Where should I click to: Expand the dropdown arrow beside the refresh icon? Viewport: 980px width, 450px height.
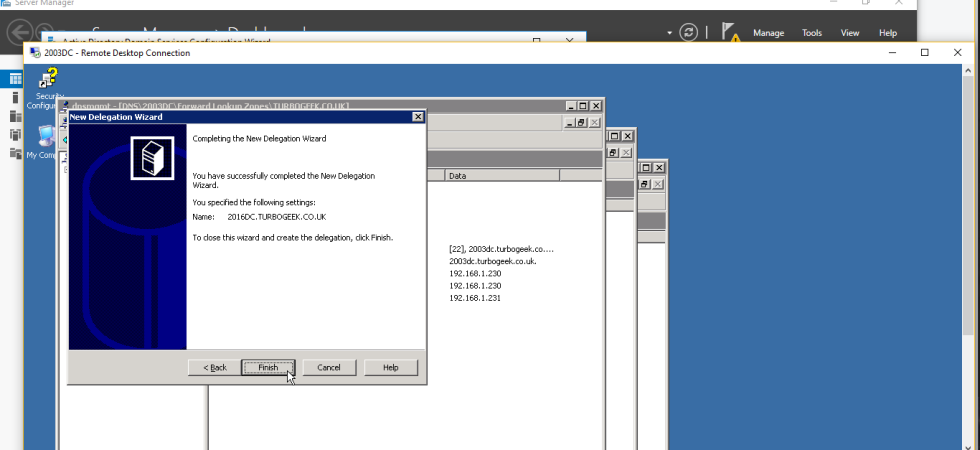(x=669, y=32)
